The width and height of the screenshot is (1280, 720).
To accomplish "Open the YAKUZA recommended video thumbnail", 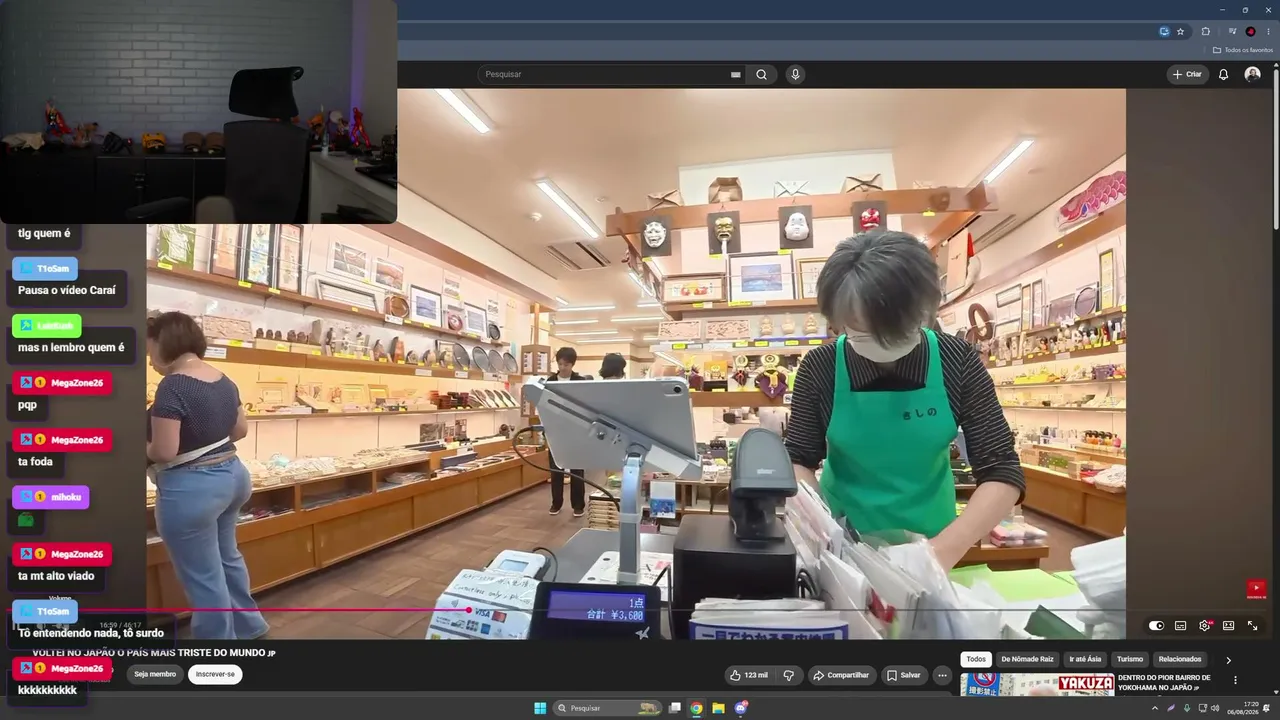I will click(x=1037, y=684).
